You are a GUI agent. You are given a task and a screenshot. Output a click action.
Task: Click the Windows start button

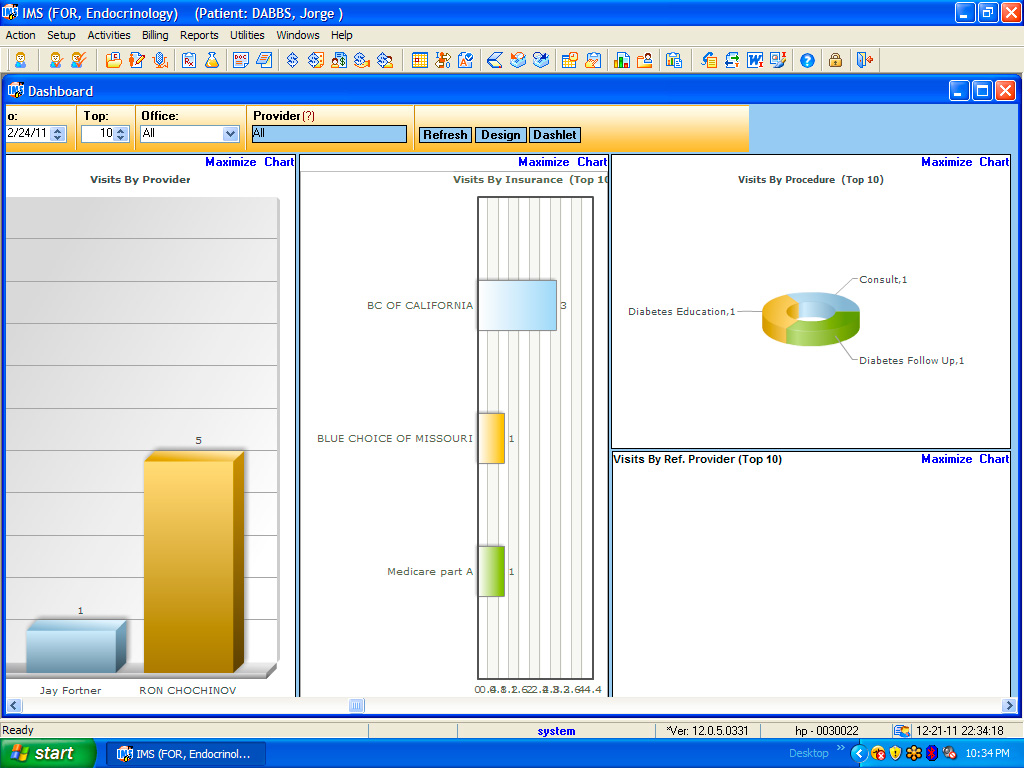pyautogui.click(x=46, y=754)
